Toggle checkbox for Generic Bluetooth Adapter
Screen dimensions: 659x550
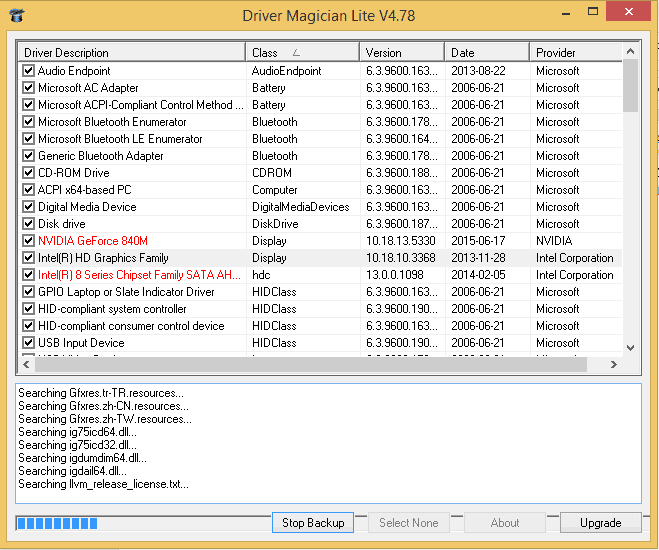tap(28, 155)
